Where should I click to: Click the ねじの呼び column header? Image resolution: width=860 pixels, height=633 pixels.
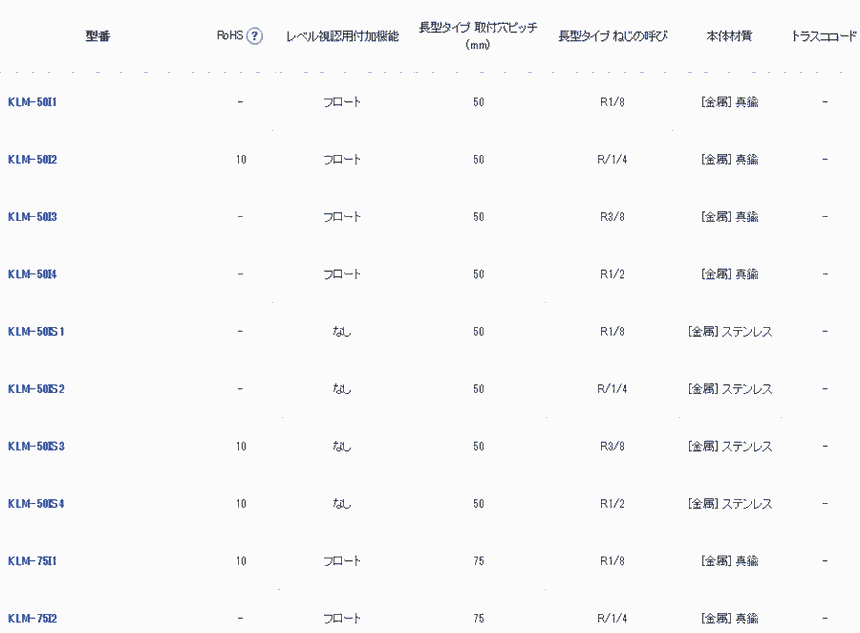click(612, 36)
